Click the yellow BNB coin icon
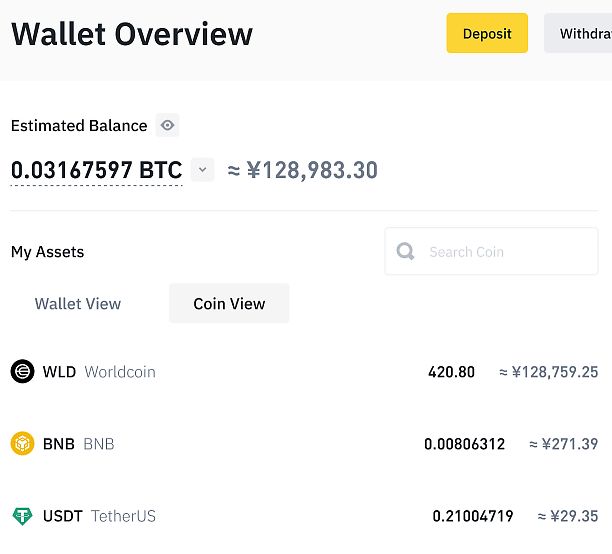This screenshot has width=612, height=554. (22, 444)
